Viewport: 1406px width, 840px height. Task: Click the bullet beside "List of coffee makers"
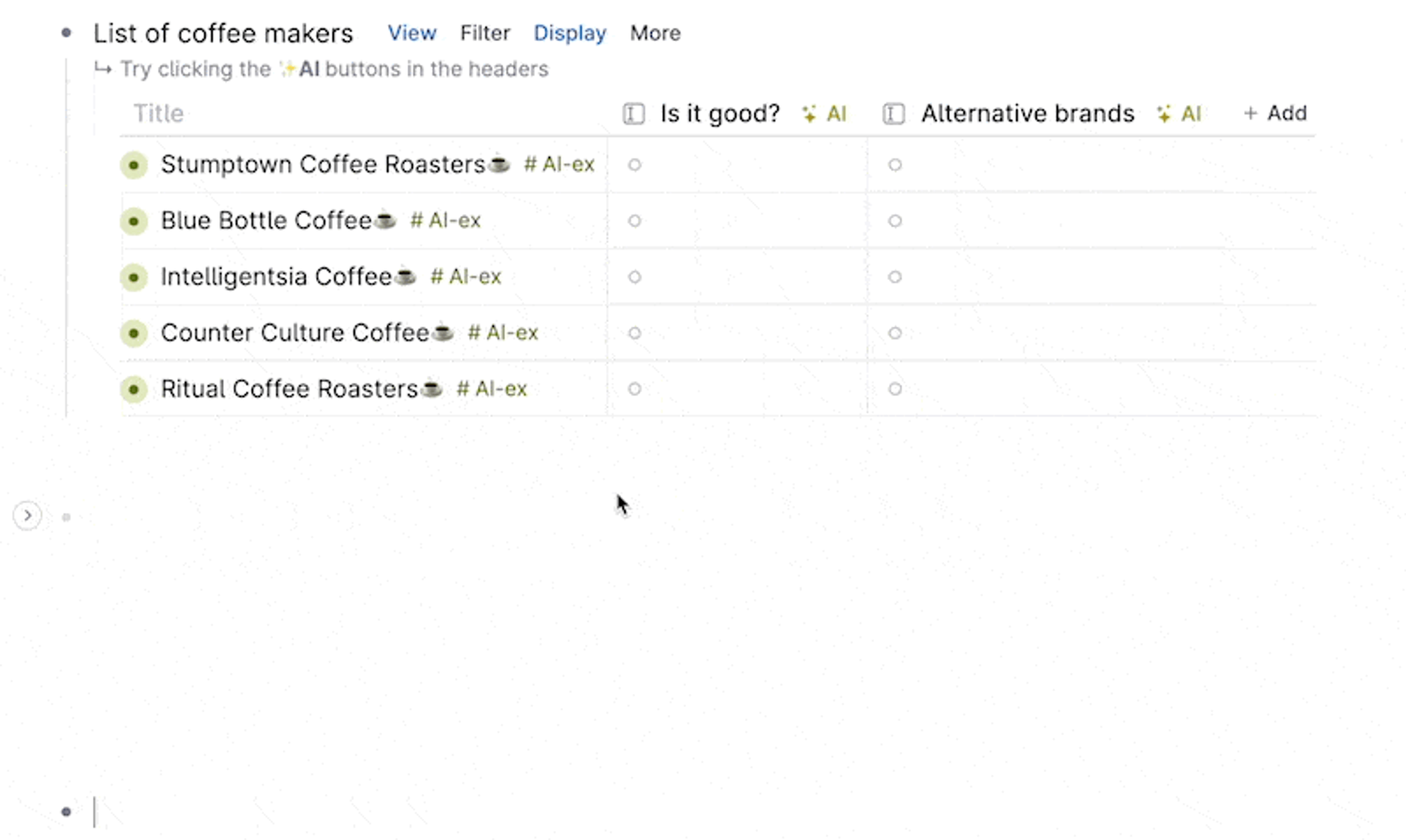click(66, 33)
